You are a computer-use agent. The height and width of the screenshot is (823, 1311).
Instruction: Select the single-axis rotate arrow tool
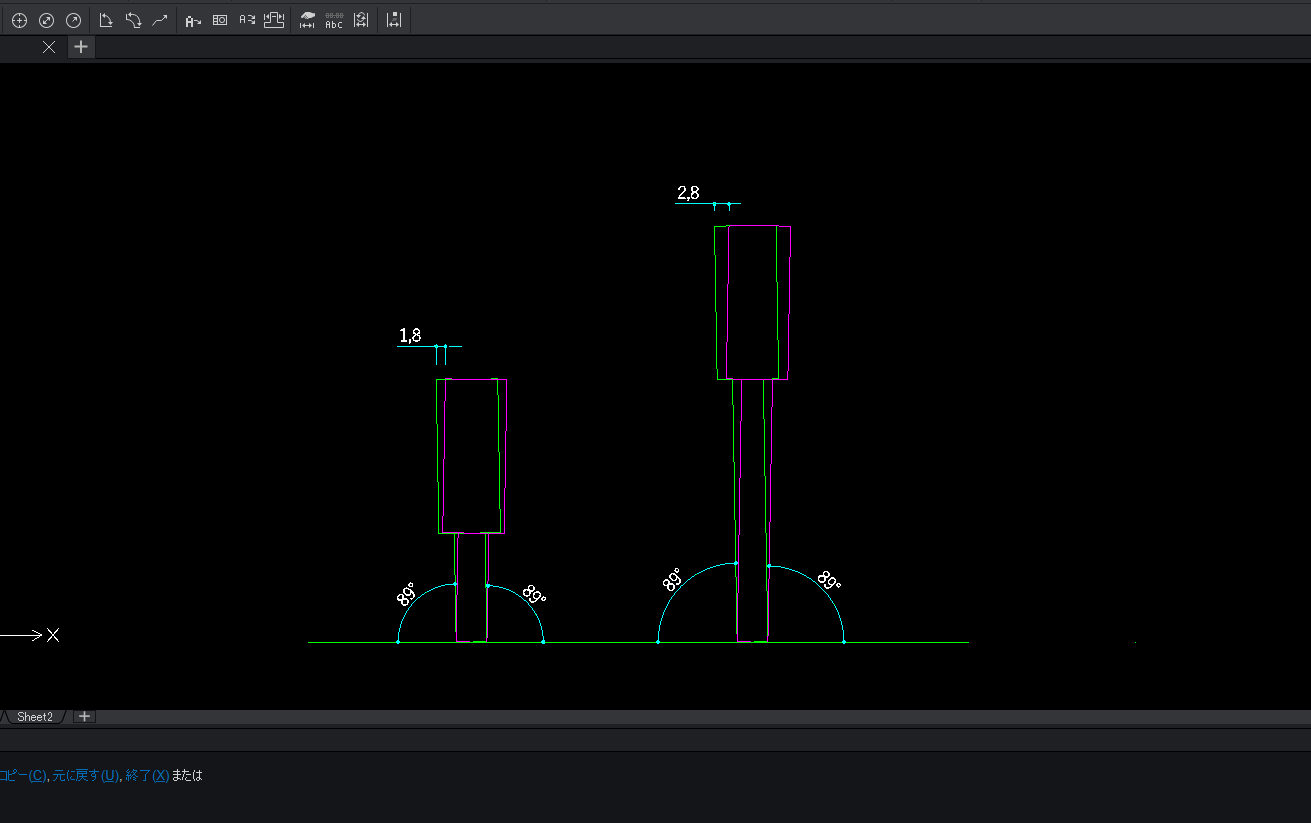pyautogui.click(x=106, y=20)
